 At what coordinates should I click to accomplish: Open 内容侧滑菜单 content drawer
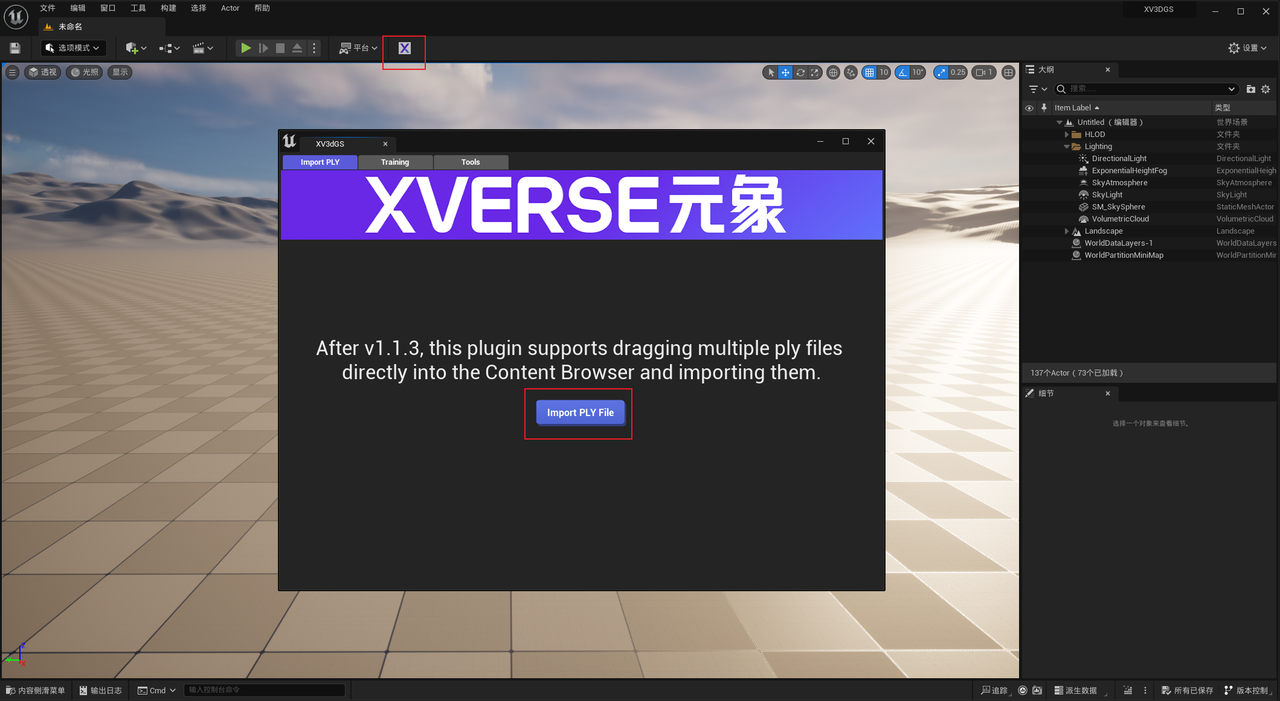35,690
